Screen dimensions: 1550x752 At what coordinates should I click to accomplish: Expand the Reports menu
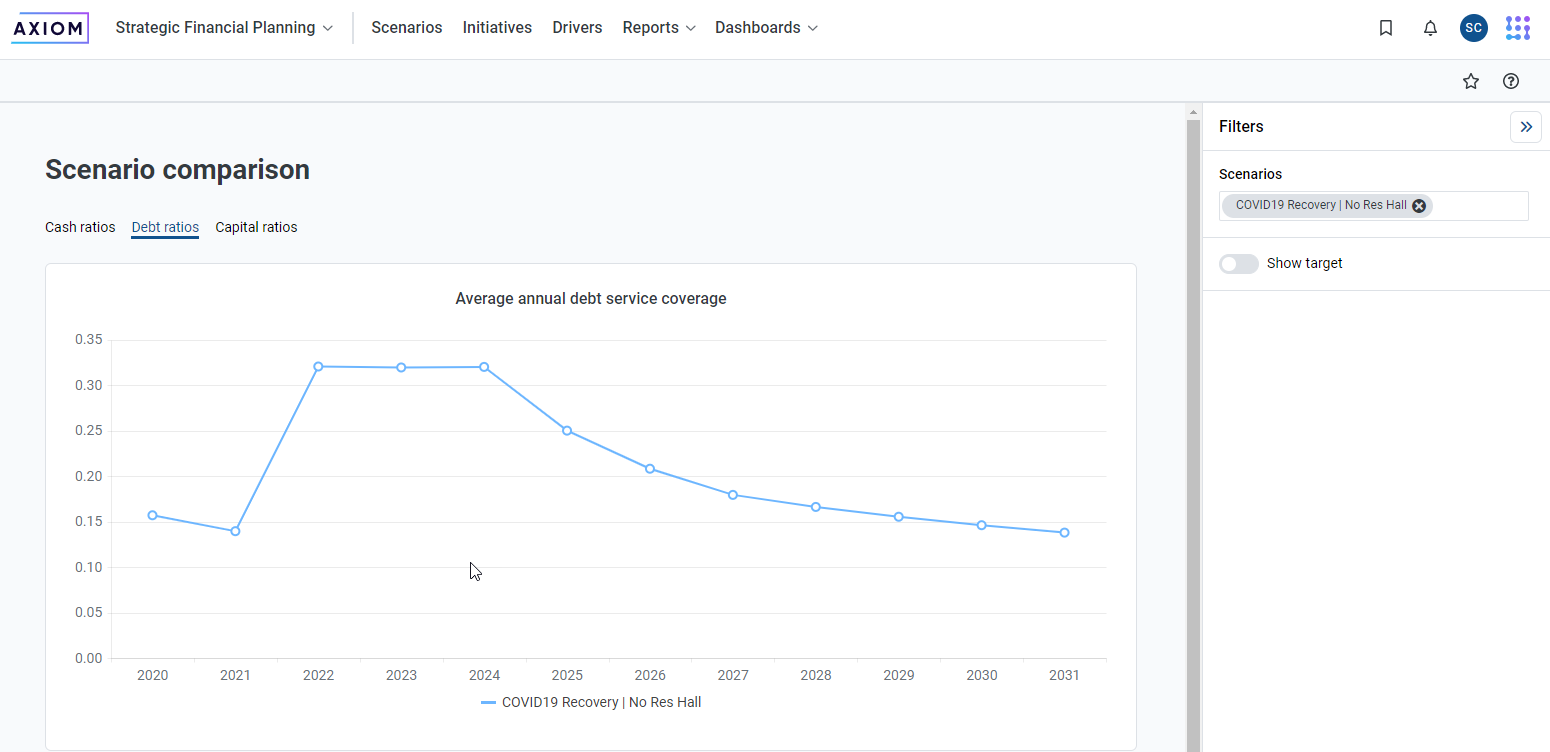click(659, 28)
